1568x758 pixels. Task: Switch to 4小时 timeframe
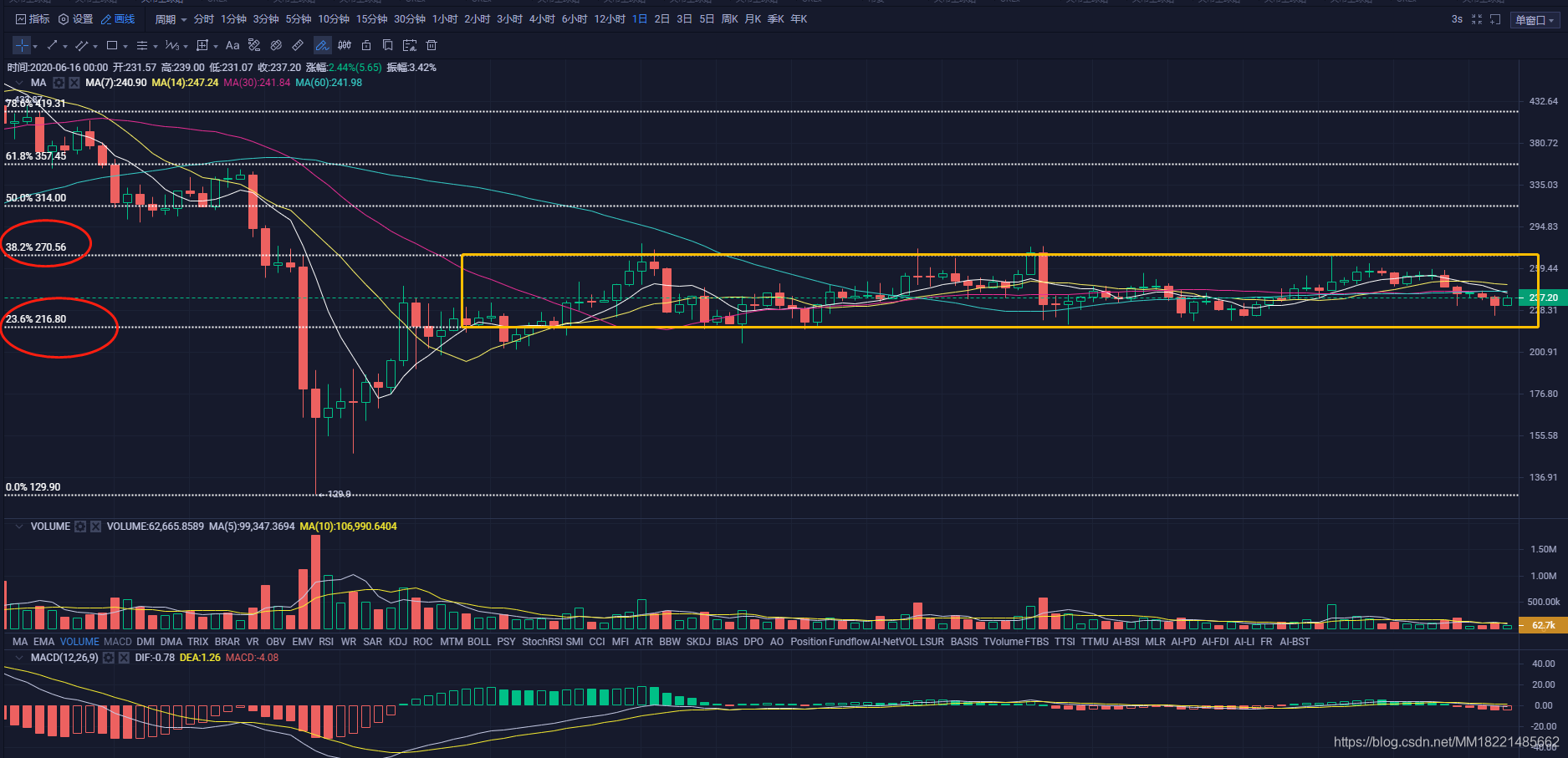[x=542, y=18]
